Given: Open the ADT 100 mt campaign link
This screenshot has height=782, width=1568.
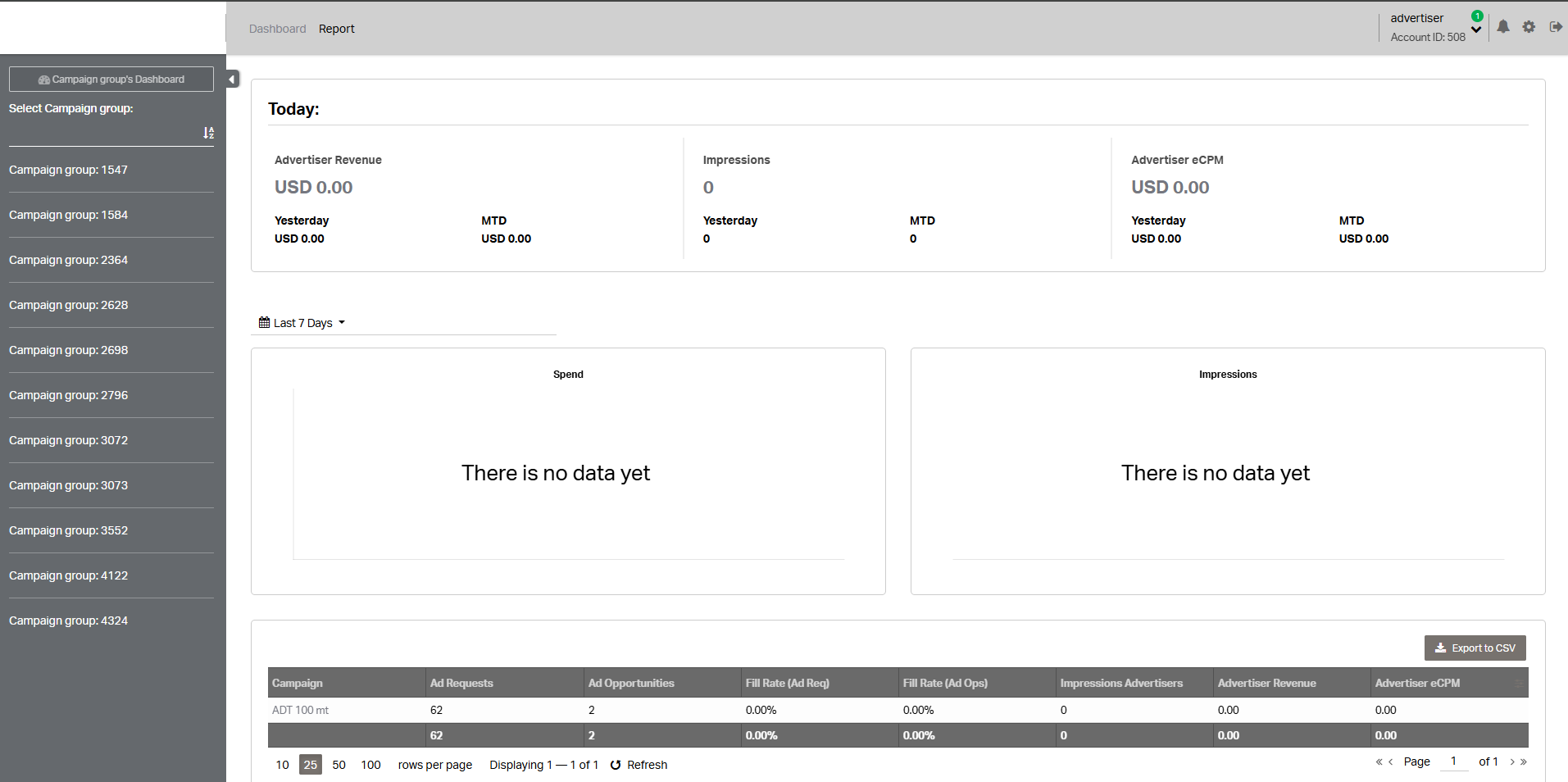Looking at the screenshot, I should (x=300, y=710).
